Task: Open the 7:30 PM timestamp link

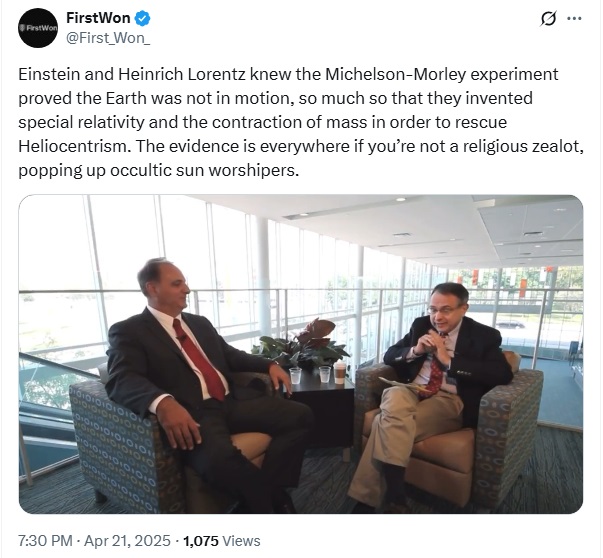Action: [x=45, y=540]
